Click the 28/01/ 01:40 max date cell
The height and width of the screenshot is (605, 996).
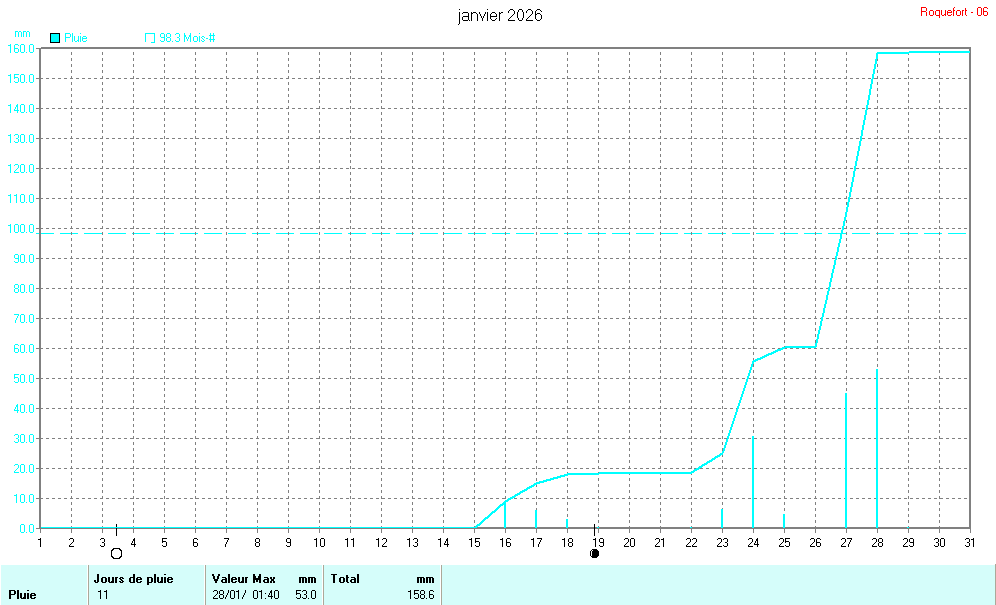(x=244, y=595)
